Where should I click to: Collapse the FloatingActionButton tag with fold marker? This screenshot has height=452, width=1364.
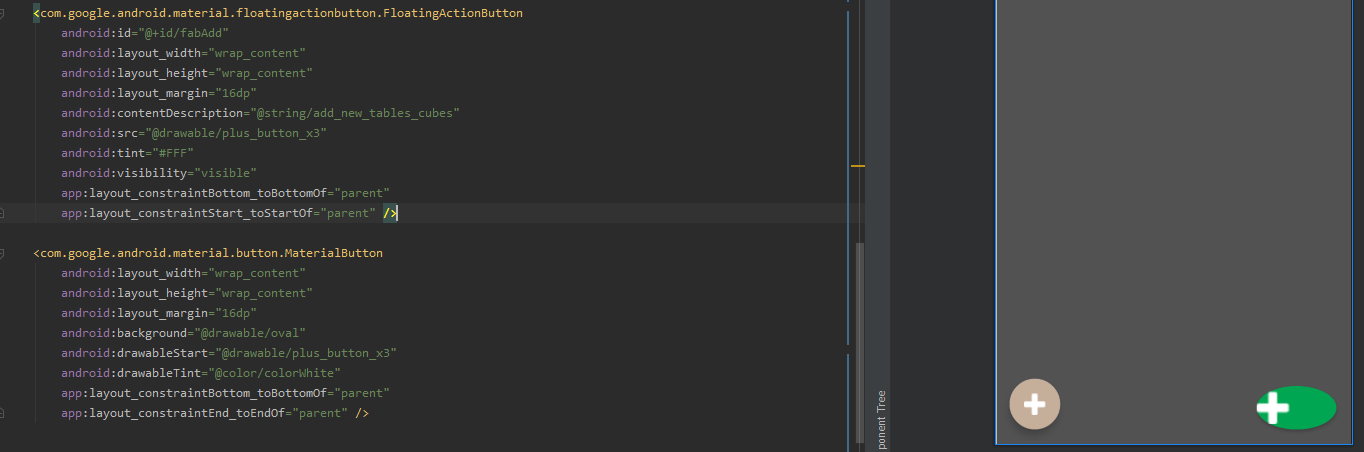pos(3,14)
